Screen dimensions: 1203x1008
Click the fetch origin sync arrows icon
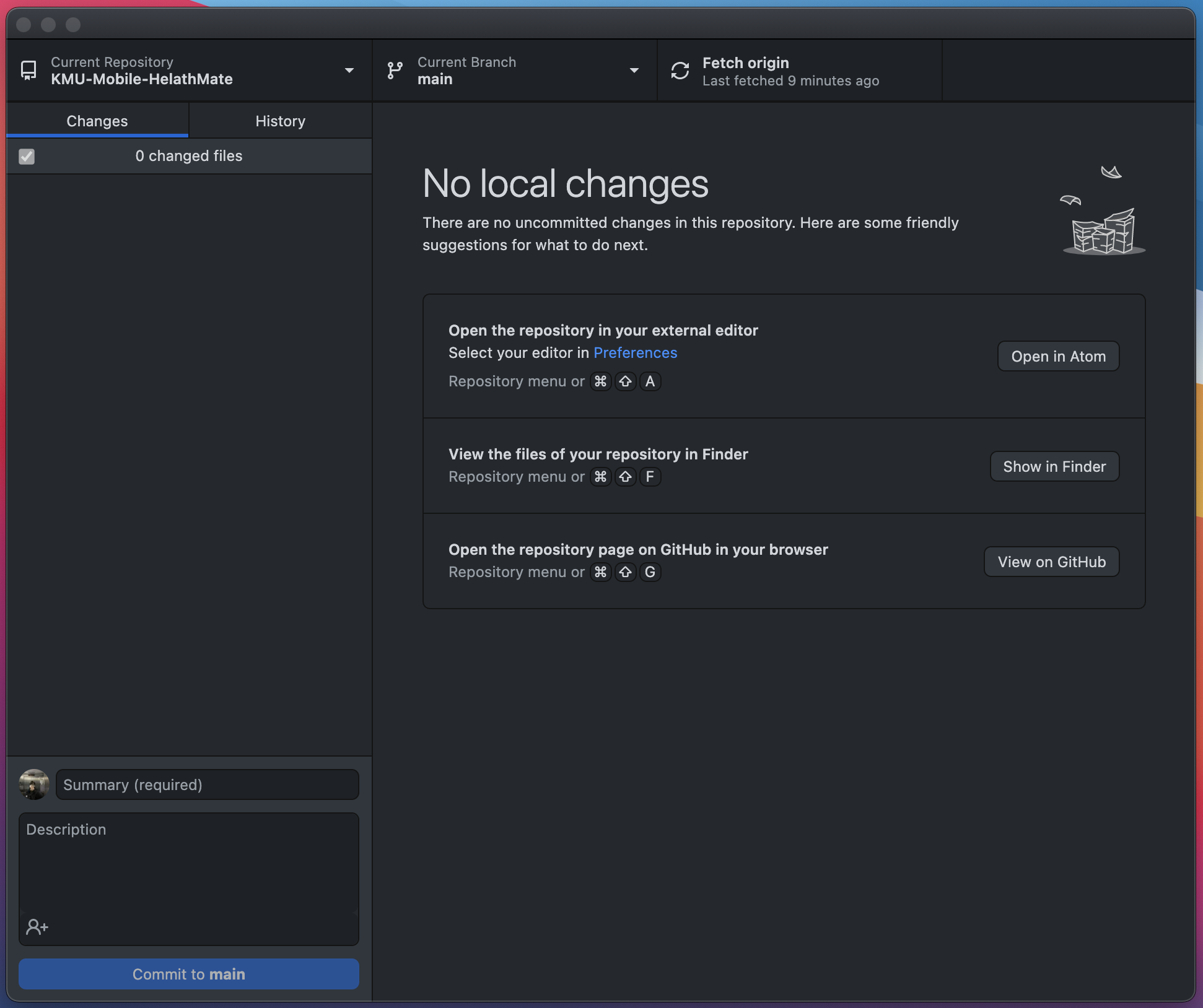coord(680,71)
